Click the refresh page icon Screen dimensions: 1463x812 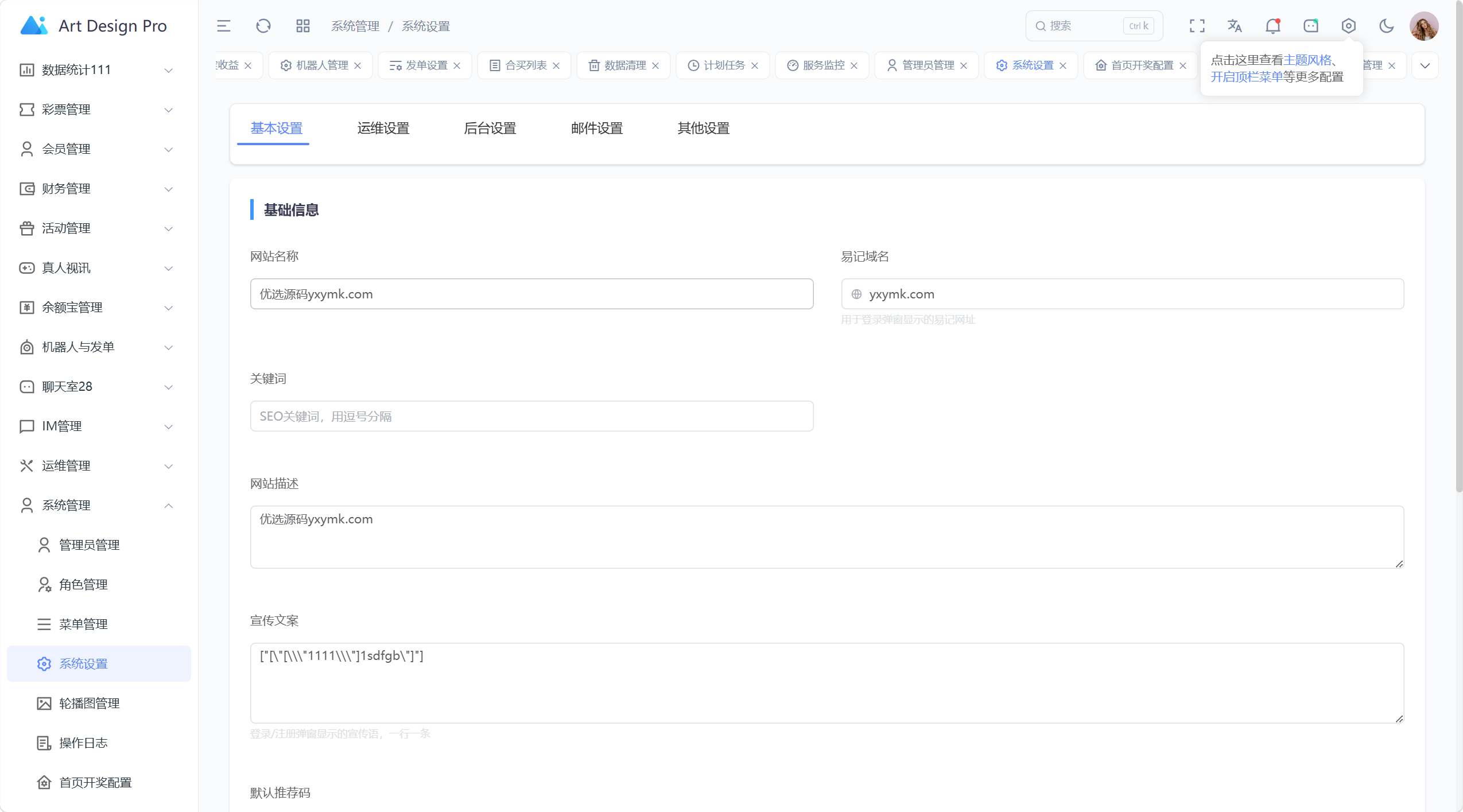pyautogui.click(x=263, y=26)
